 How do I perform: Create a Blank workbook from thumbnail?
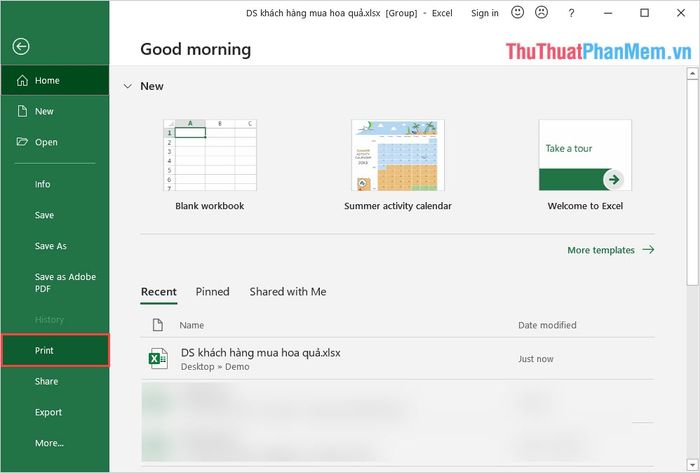coord(210,155)
